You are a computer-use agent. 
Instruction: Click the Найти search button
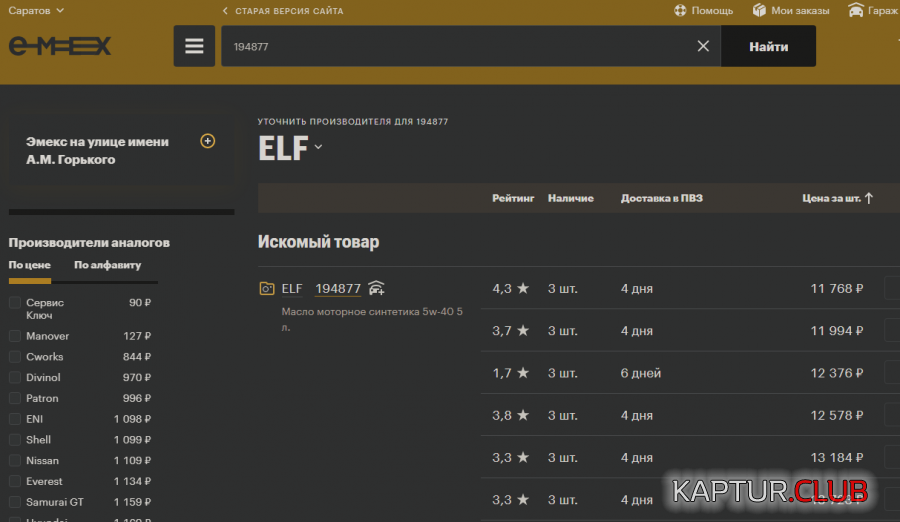(x=768, y=46)
